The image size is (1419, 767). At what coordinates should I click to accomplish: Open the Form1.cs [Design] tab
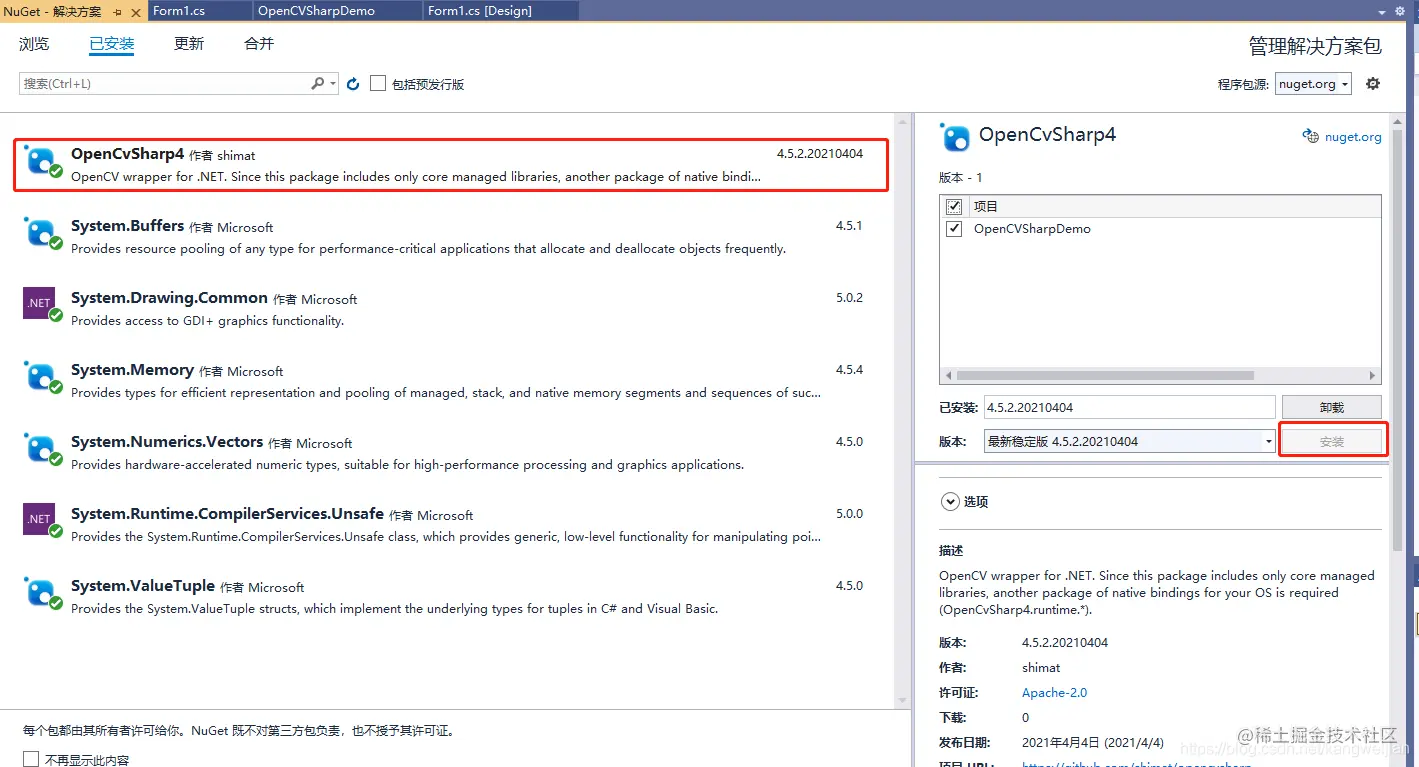[x=500, y=11]
